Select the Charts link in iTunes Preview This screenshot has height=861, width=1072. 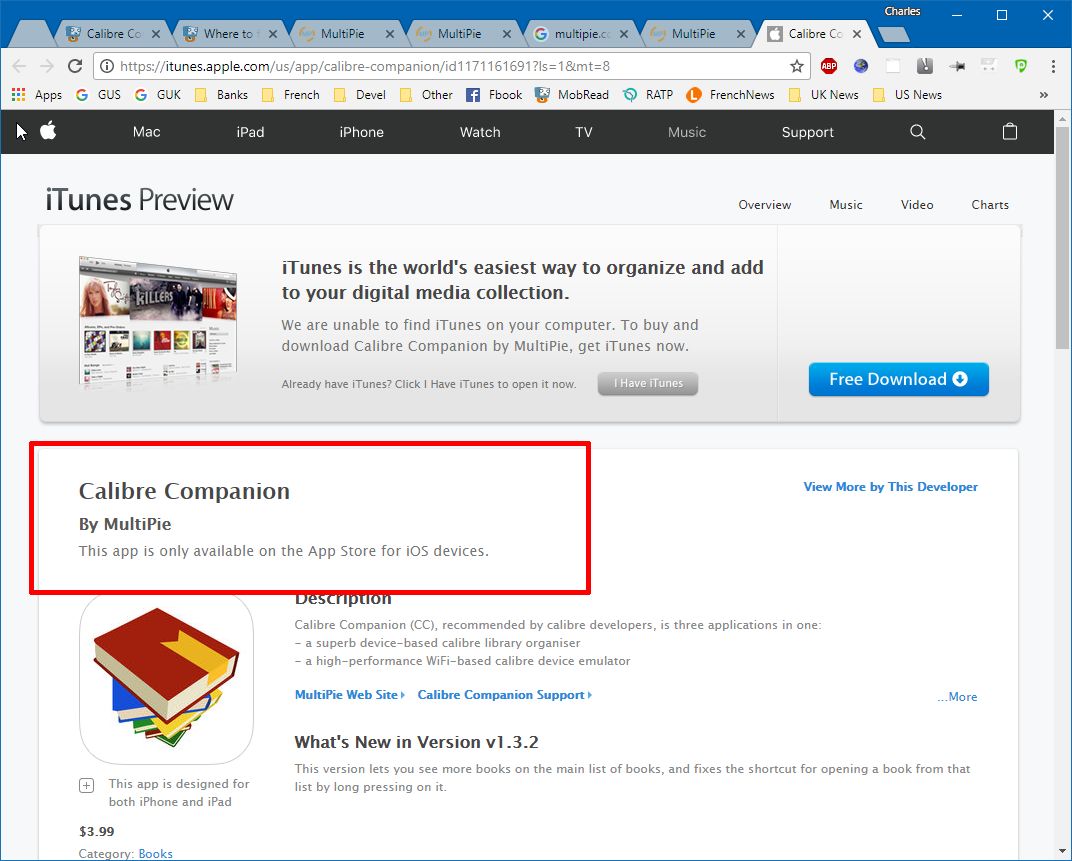click(990, 204)
